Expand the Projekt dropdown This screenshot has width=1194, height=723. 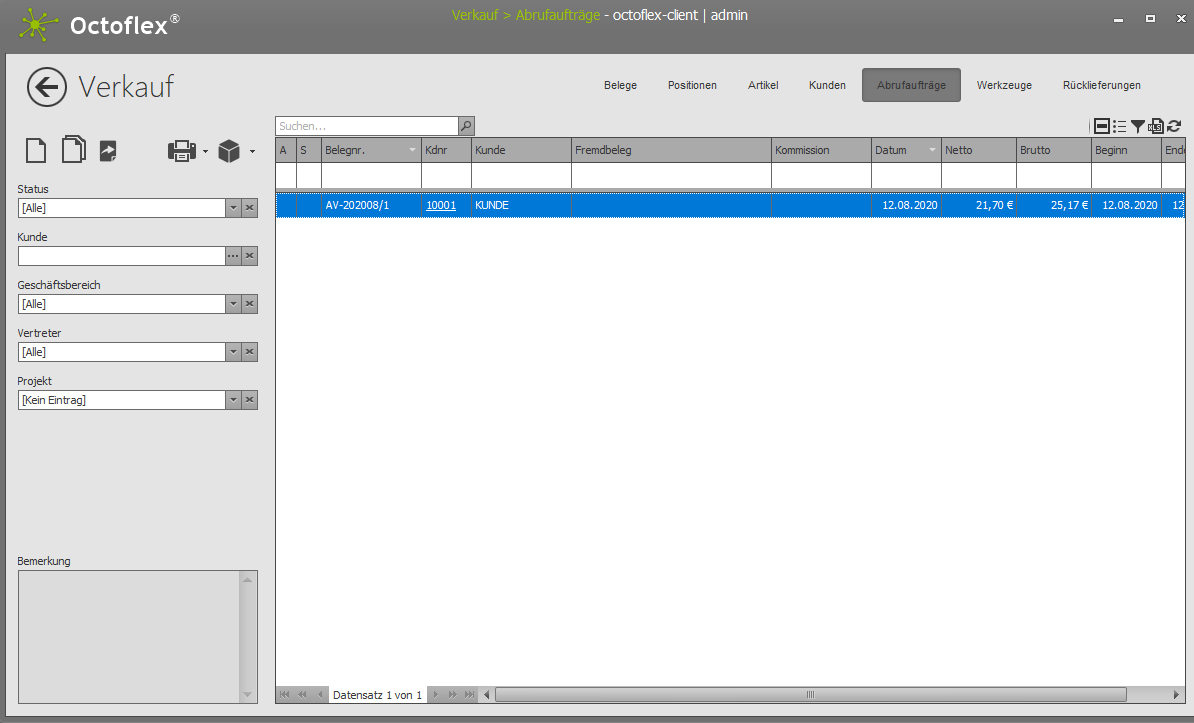[x=233, y=400]
